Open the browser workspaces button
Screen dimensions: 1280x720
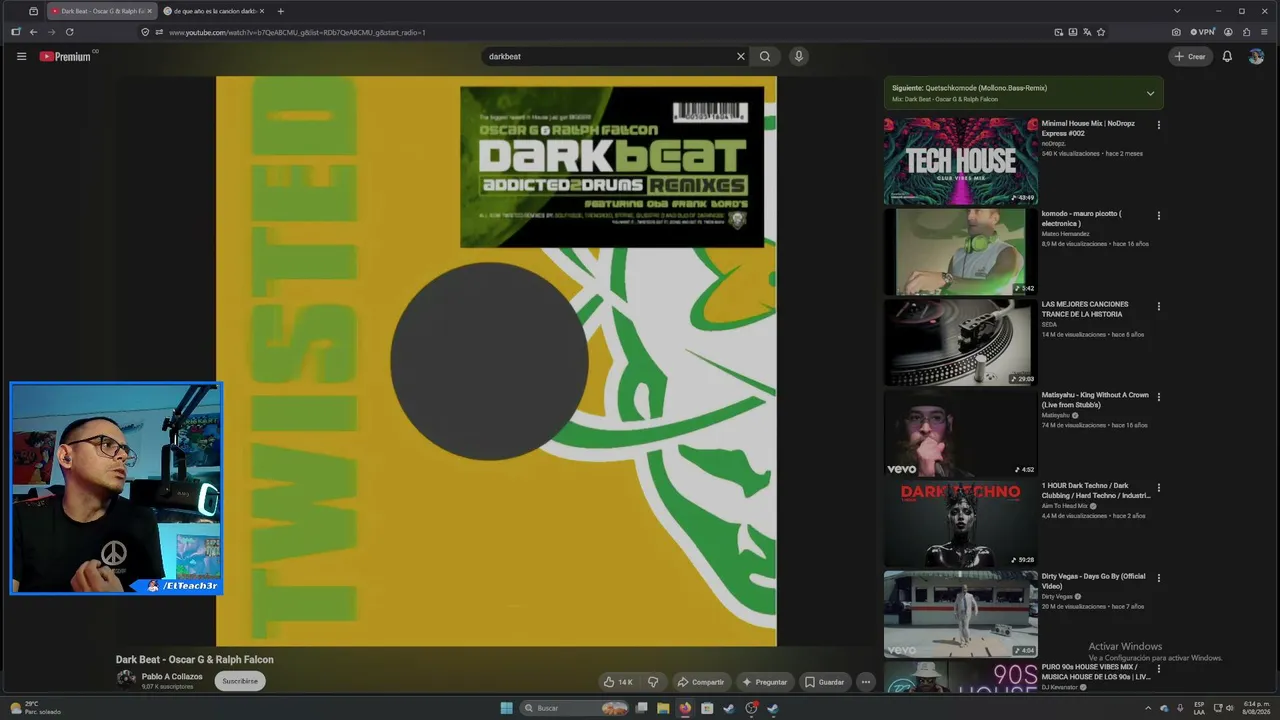coord(33,11)
